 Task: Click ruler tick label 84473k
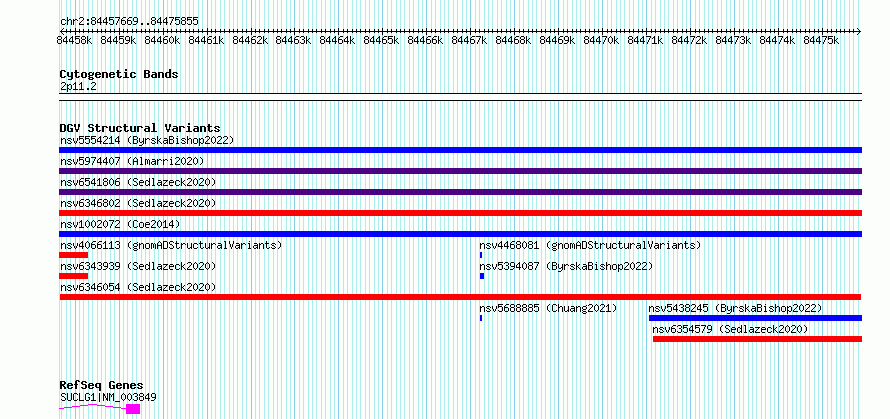(x=733, y=40)
